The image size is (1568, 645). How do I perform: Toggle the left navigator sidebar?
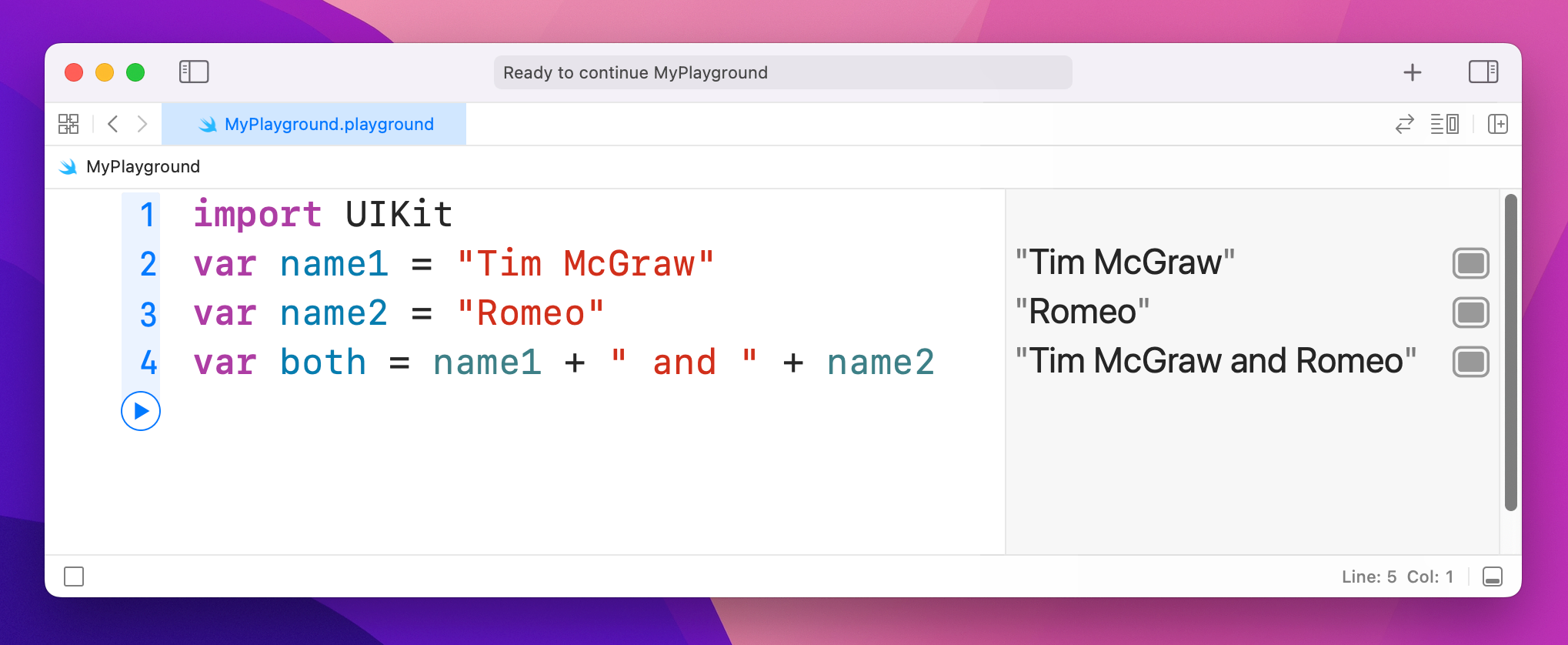(194, 72)
